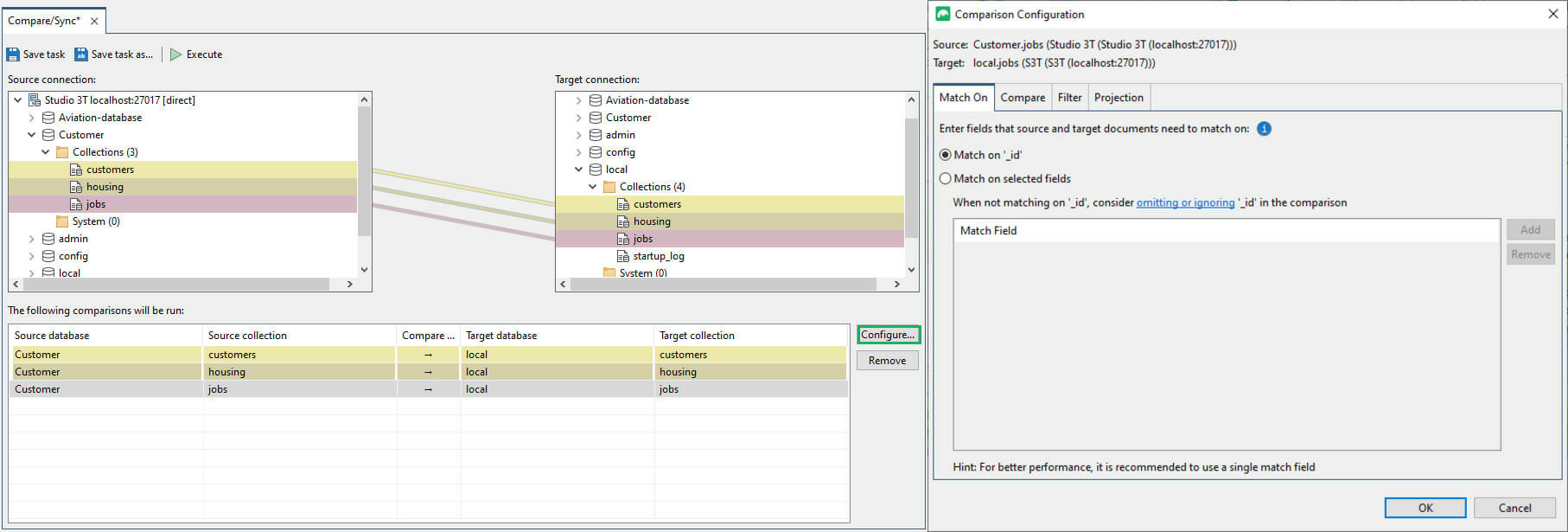The image size is (1568, 532).
Task: Open the omitting or ignoring link
Action: [x=1185, y=202]
